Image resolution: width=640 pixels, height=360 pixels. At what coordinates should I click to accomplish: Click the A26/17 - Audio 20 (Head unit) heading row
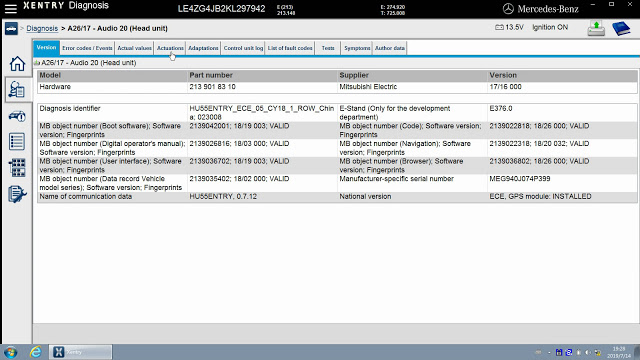pos(89,63)
